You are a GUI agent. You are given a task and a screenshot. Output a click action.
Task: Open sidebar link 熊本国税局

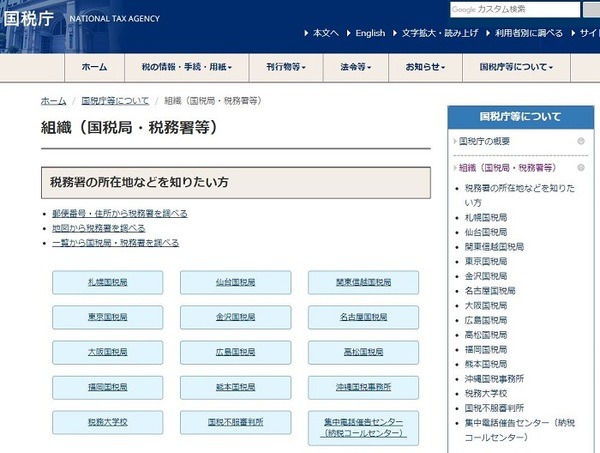[x=486, y=364]
